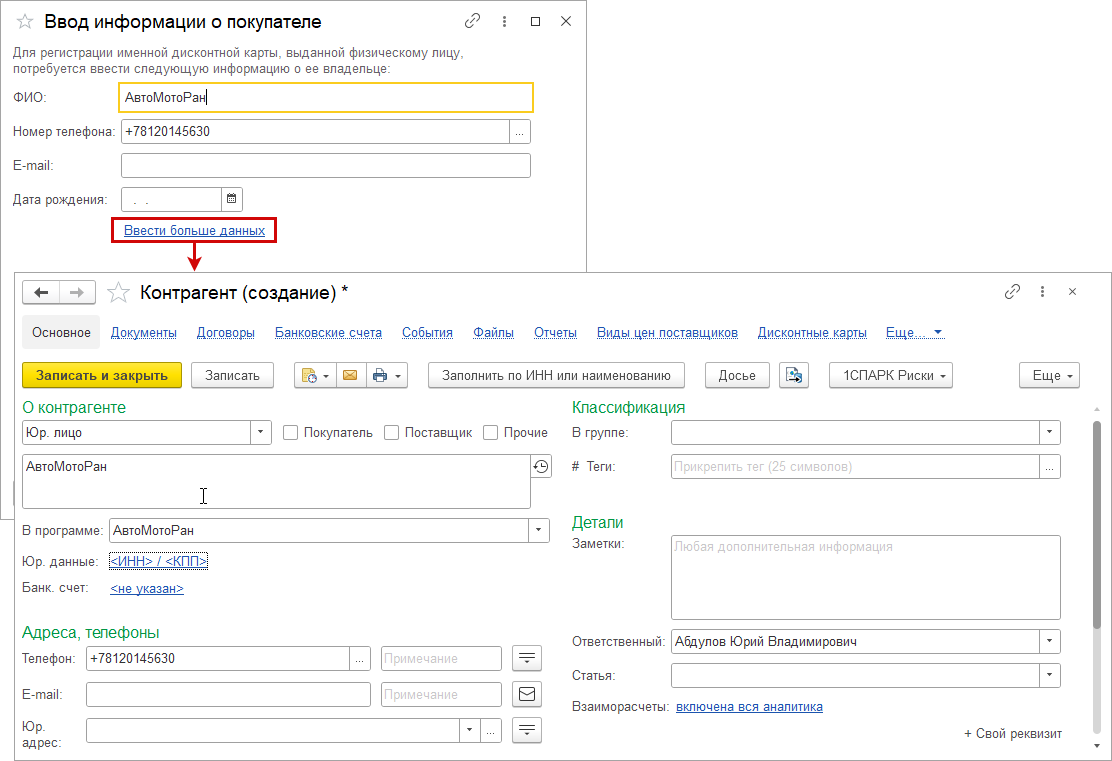Click the Ввести больше данных link

(194, 230)
